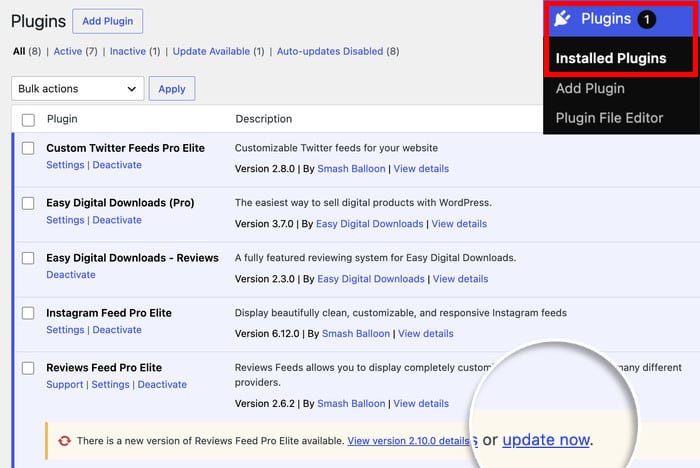Deactivate Easy Digital Downloads - Reviews

click(71, 275)
